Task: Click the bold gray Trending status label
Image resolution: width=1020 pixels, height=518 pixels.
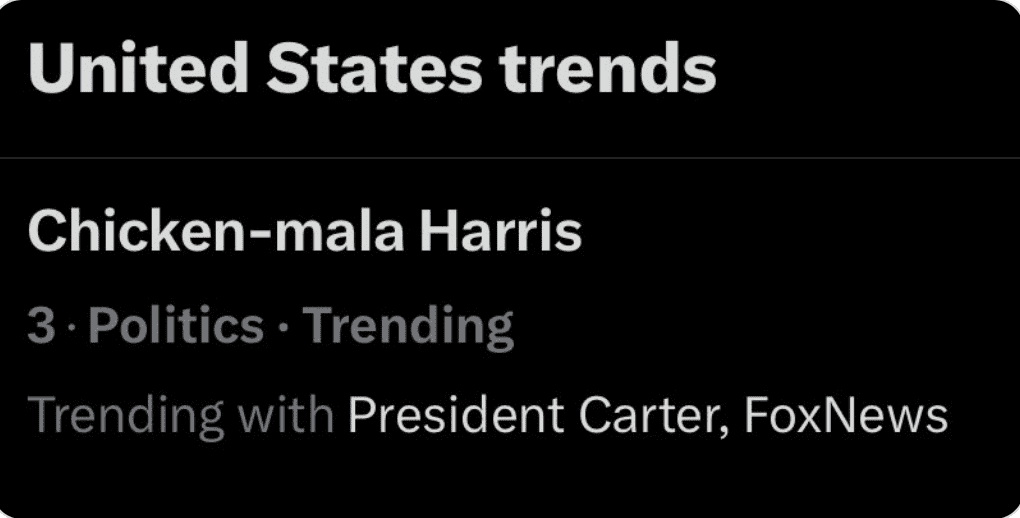Action: (408, 327)
